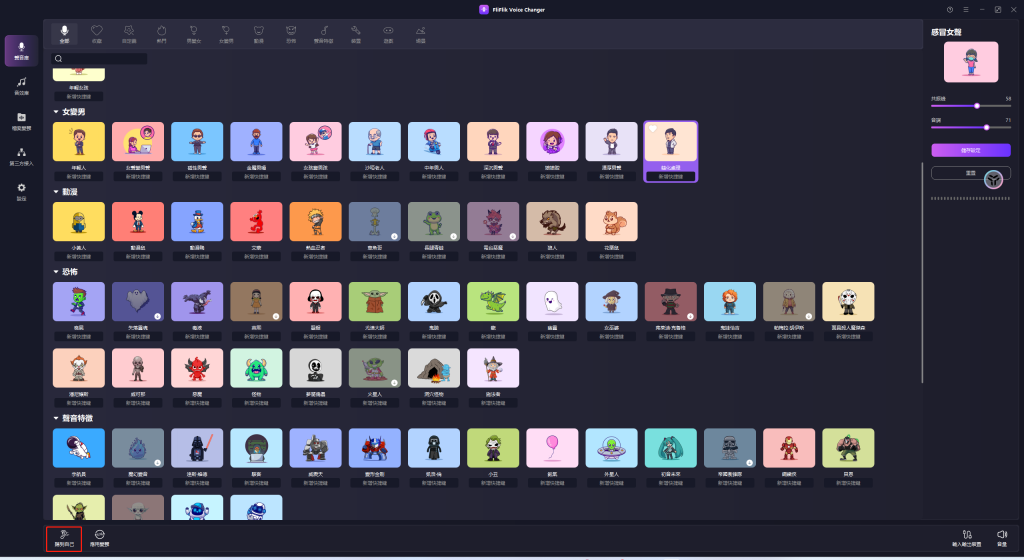1024x560 pixels.
Task: Toggle hear-myself option in bottom bar
Action: [64, 538]
